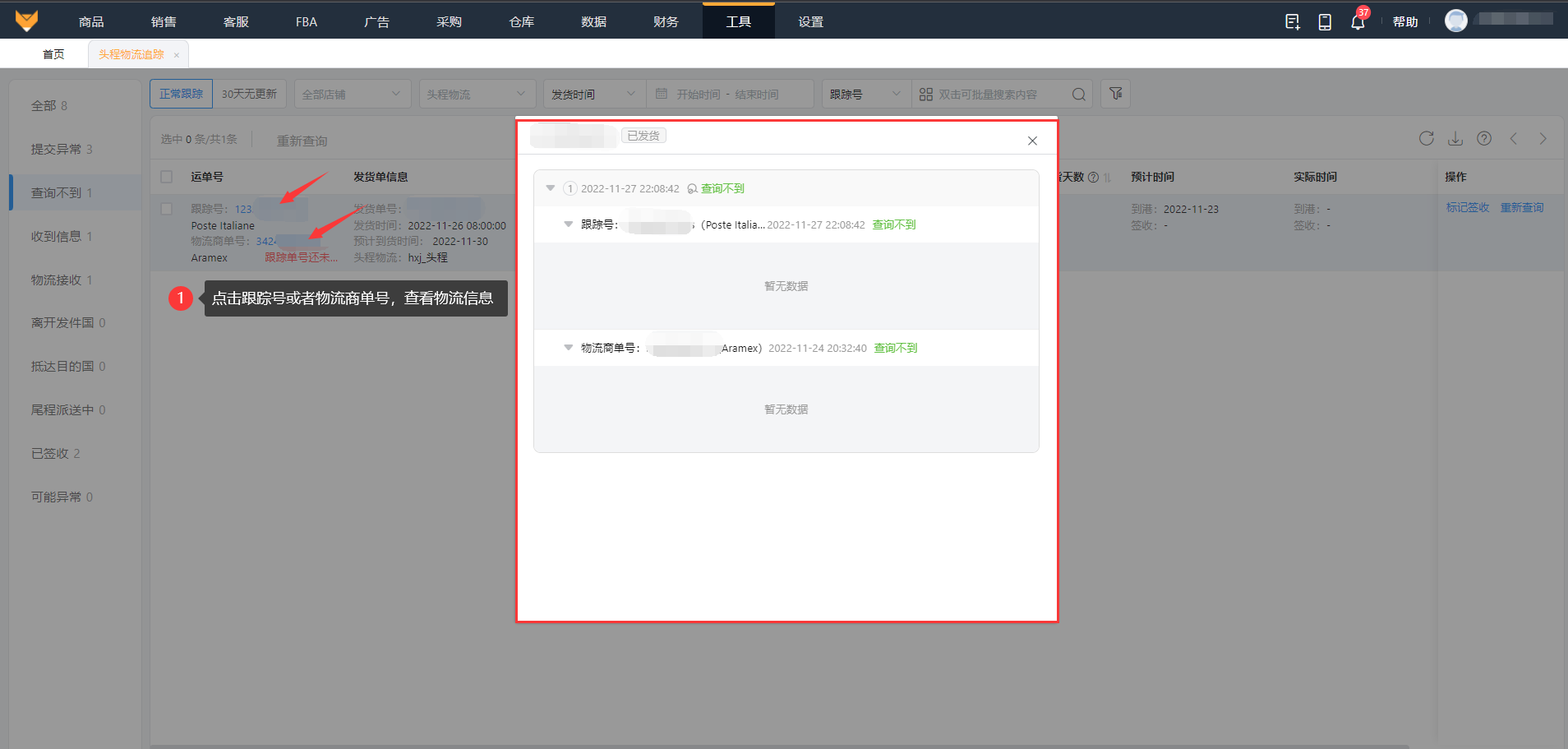Open the 发货时间 dropdown
This screenshot has width=1568, height=749.
point(595,94)
